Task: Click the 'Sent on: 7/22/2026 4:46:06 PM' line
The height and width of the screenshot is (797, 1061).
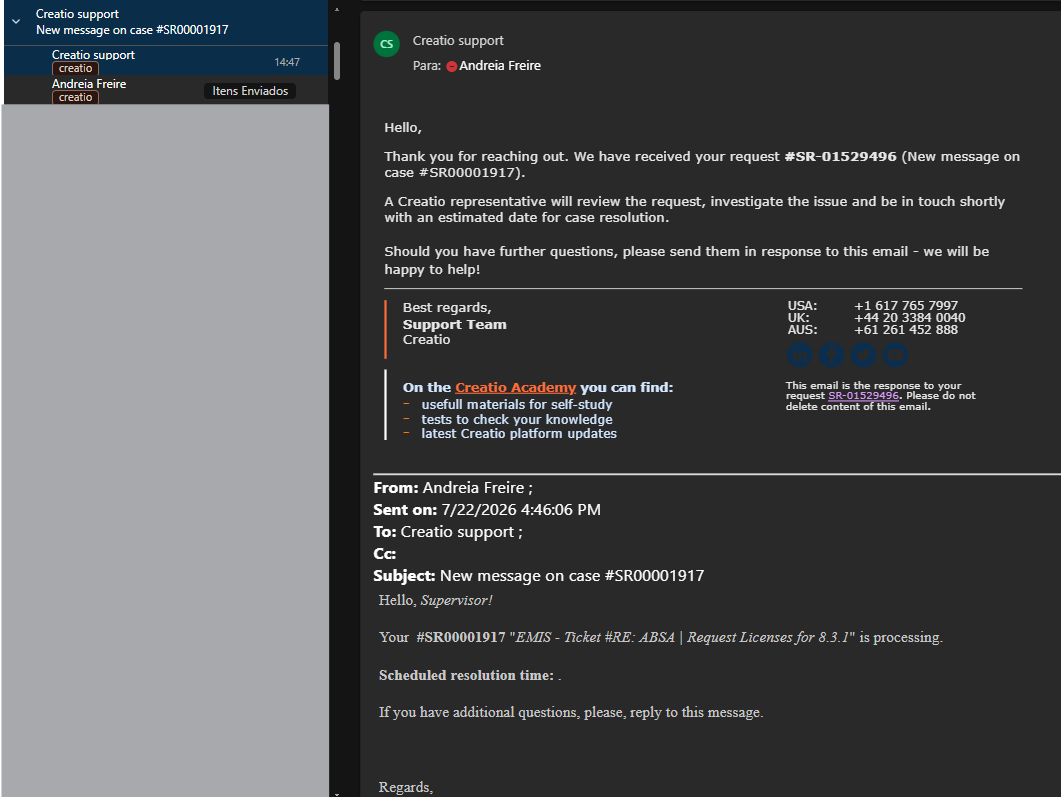Action: [x=487, y=509]
